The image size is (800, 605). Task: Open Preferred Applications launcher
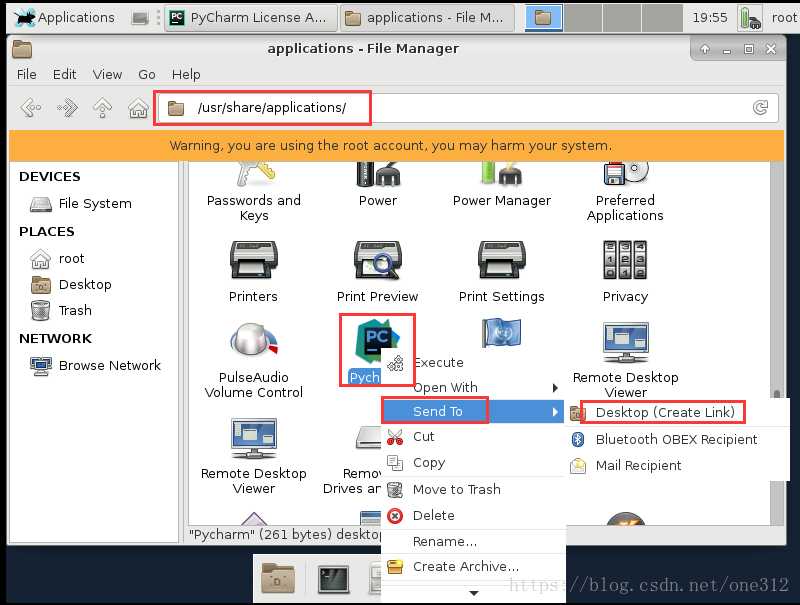point(625,193)
